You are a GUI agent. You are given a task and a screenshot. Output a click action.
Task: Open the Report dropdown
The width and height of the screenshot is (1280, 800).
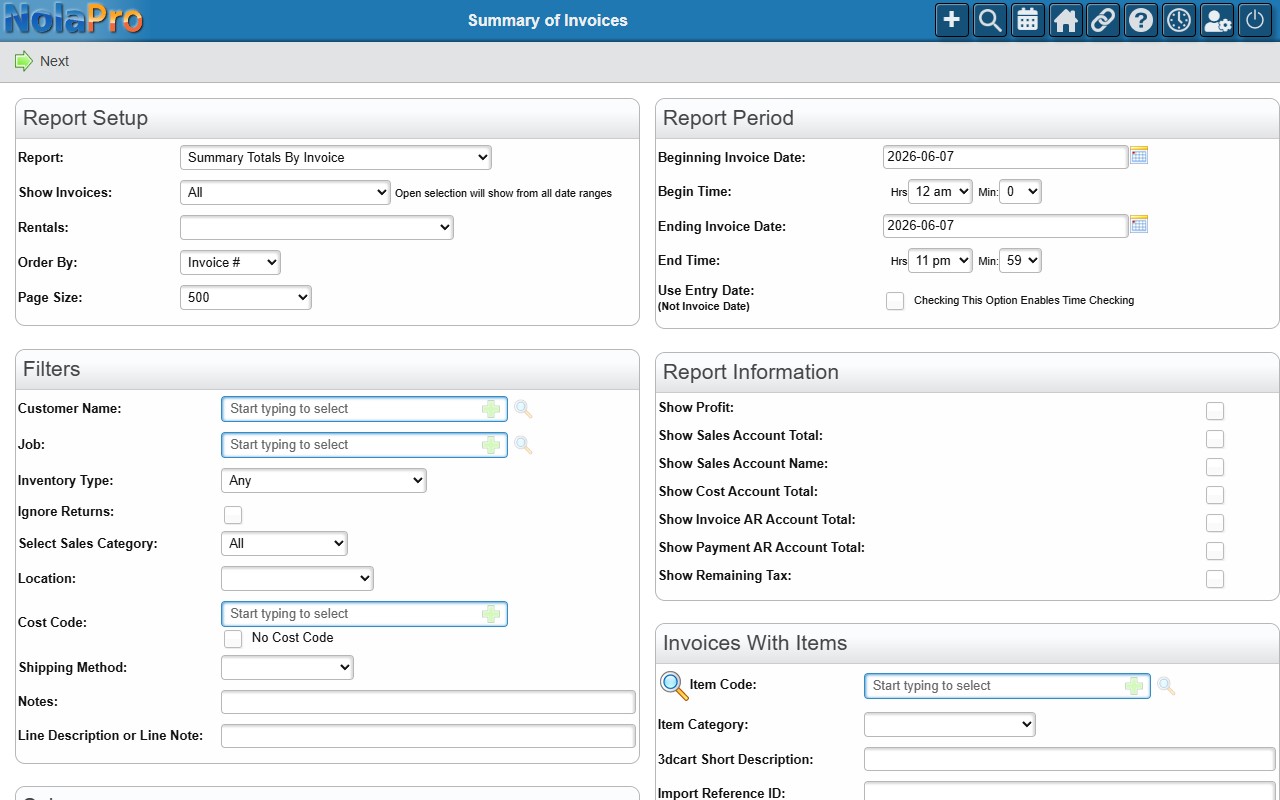(x=336, y=157)
